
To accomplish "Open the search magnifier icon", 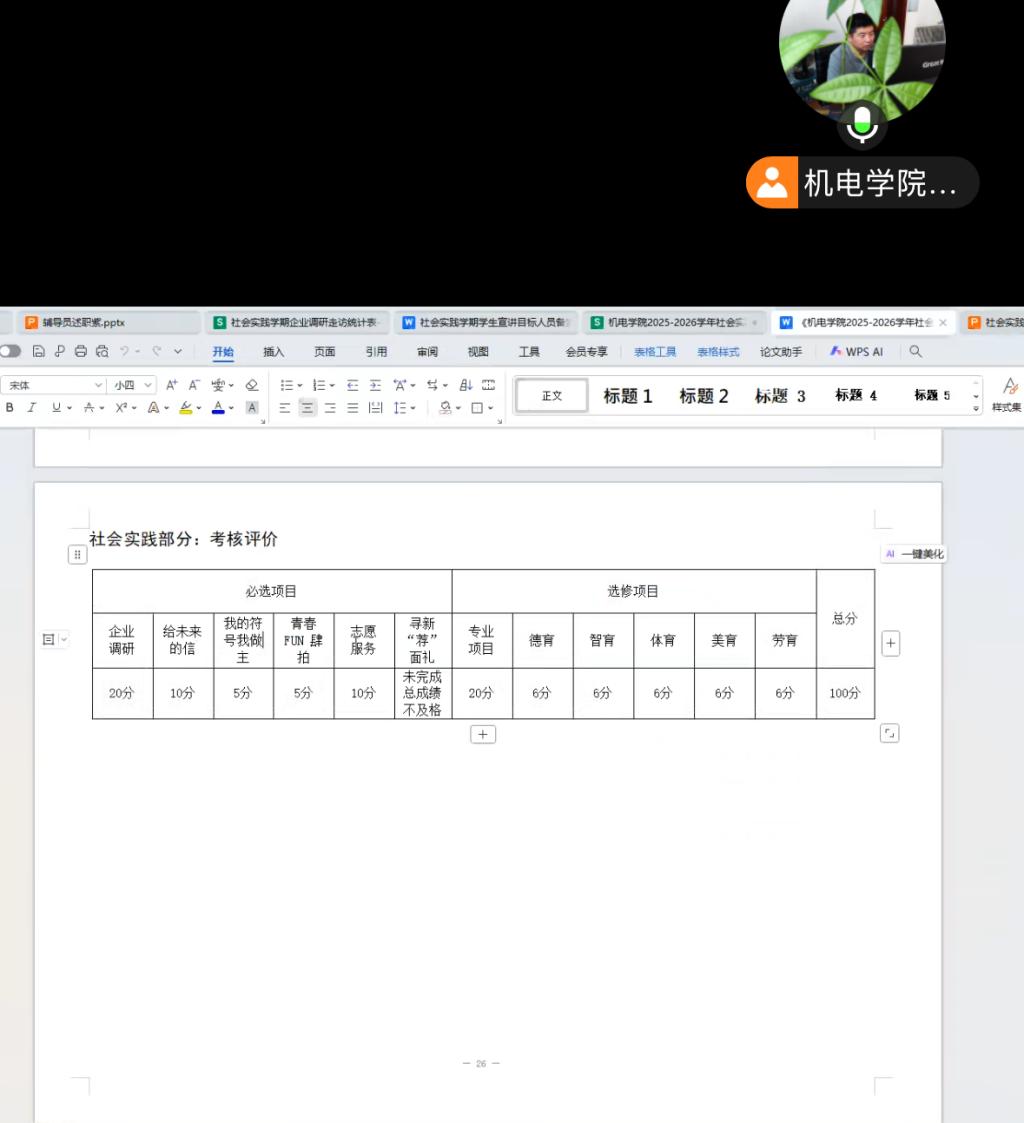I will click(x=915, y=352).
